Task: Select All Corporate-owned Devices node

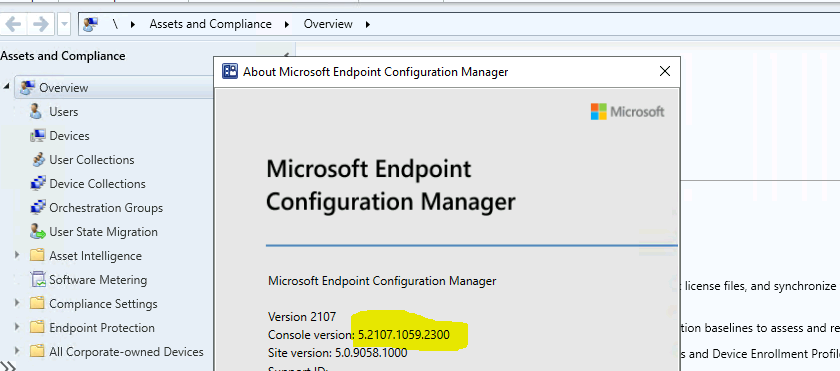Action: tap(126, 352)
